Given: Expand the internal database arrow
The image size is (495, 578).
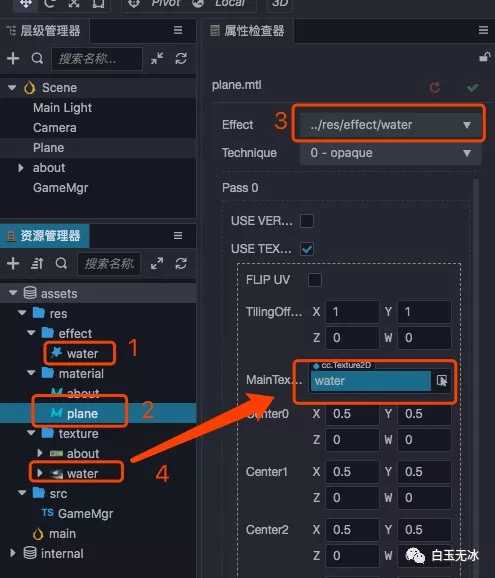Looking at the screenshot, I should click(x=13, y=553).
